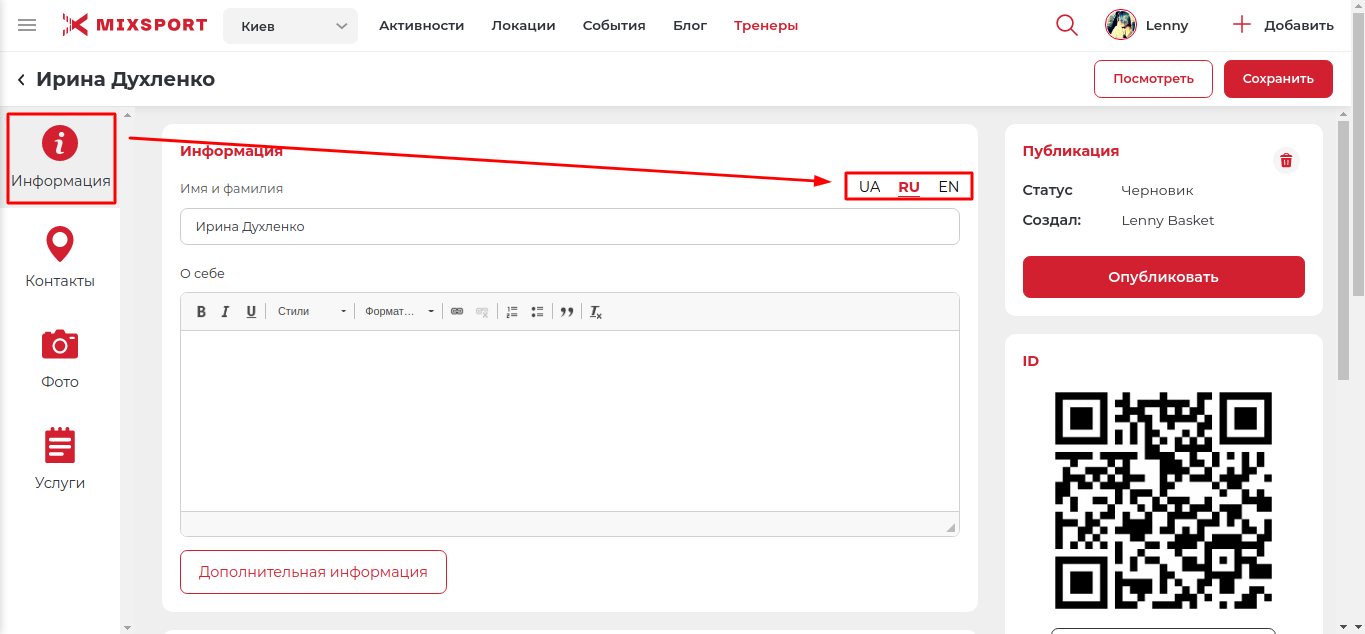Click the Опубликовать button
The width and height of the screenshot is (1365, 634).
[1163, 277]
